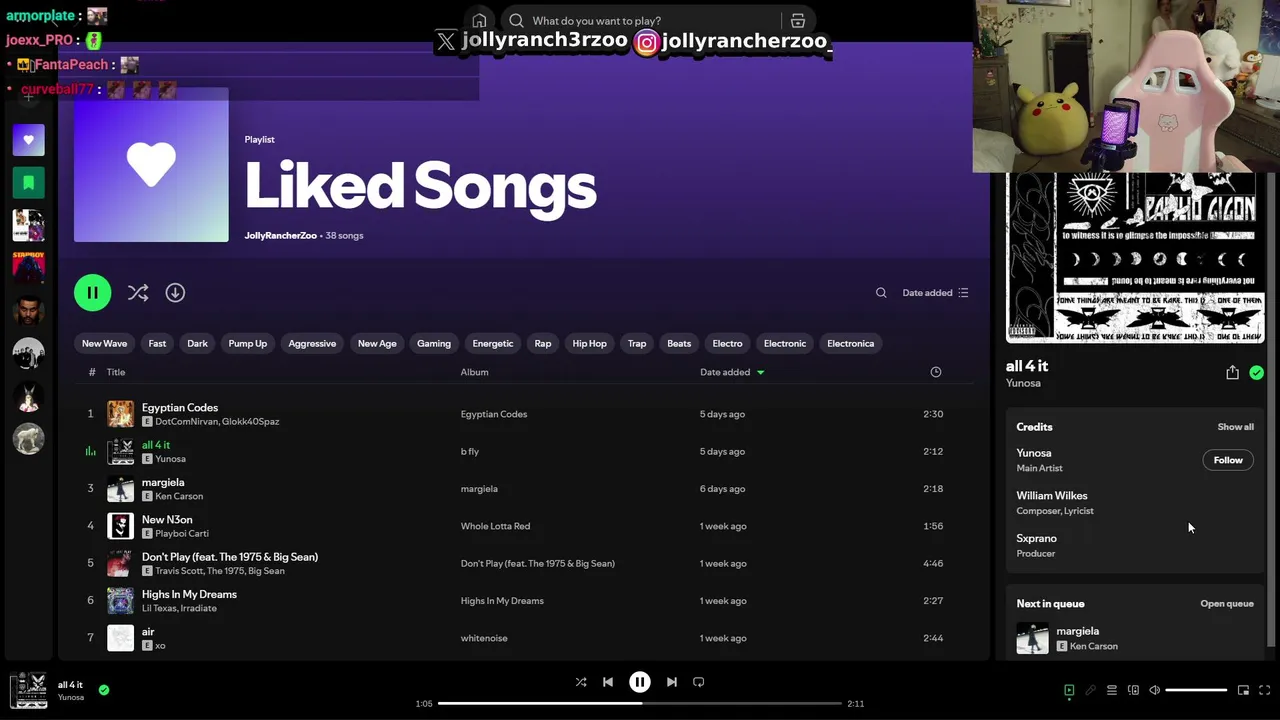Seek within the song progress bar
This screenshot has height=720, width=1280.
pyautogui.click(x=640, y=703)
